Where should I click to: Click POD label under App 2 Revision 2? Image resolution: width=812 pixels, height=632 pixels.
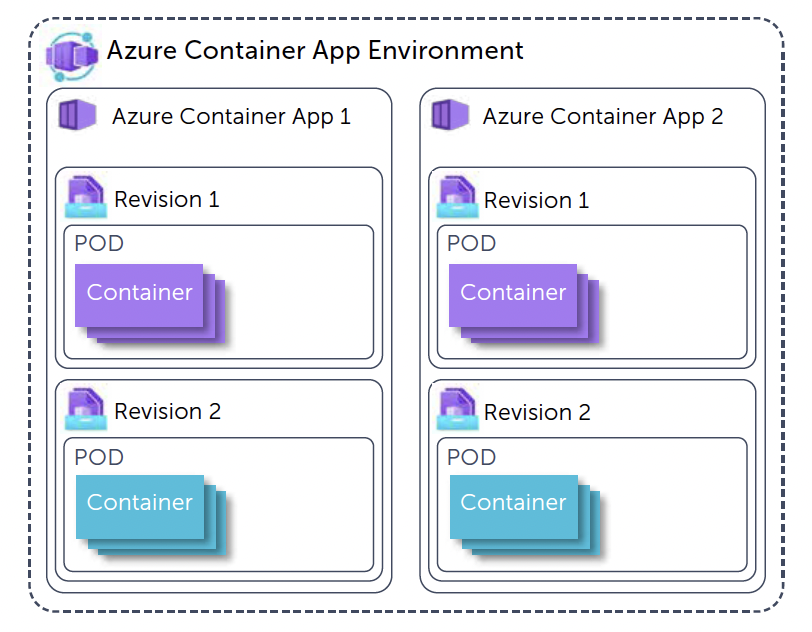click(471, 457)
